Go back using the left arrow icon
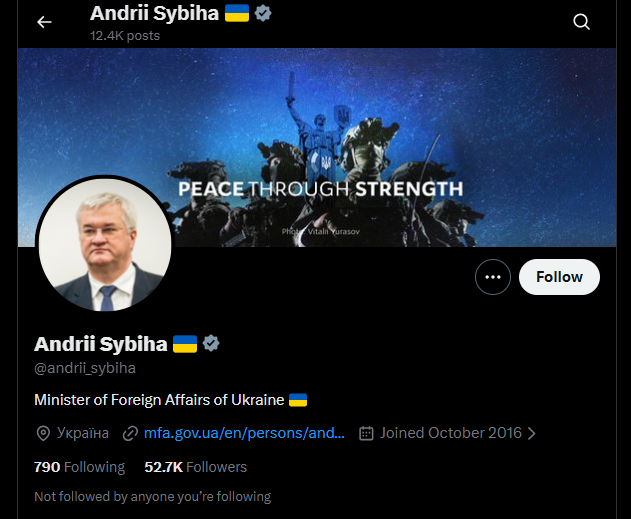Image resolution: width=631 pixels, height=519 pixels. 44,22
